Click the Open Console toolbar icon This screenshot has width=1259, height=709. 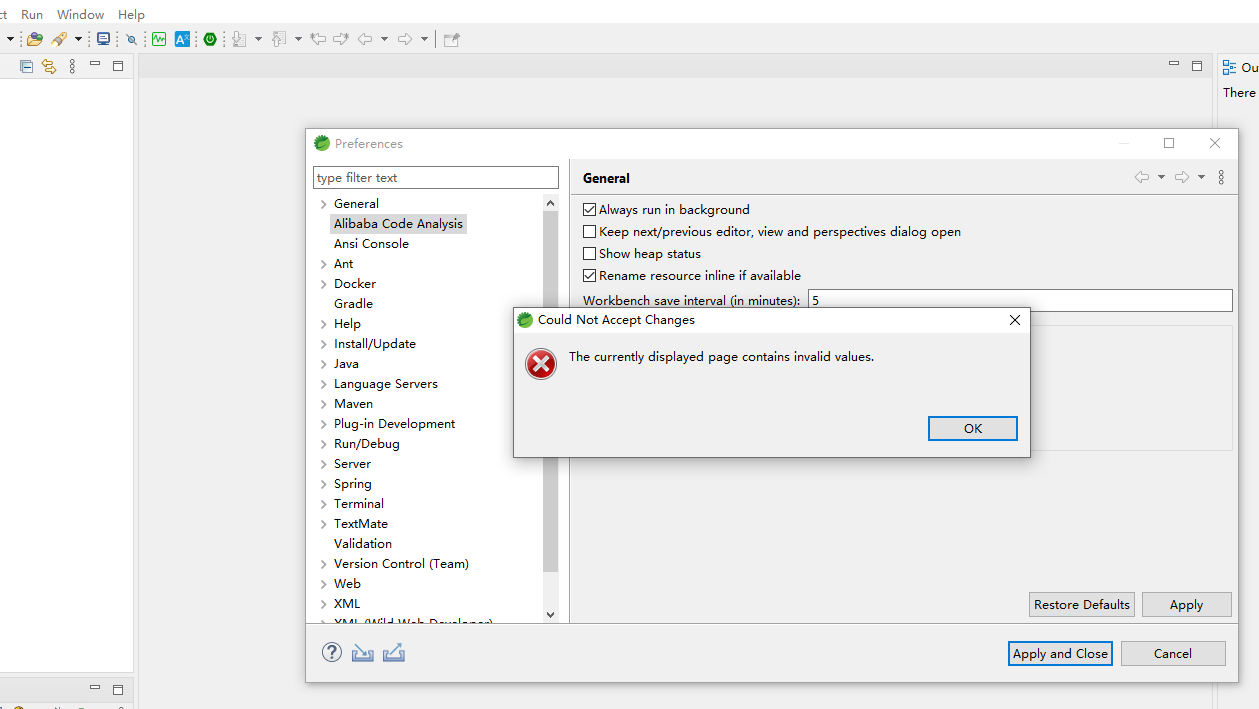(104, 39)
